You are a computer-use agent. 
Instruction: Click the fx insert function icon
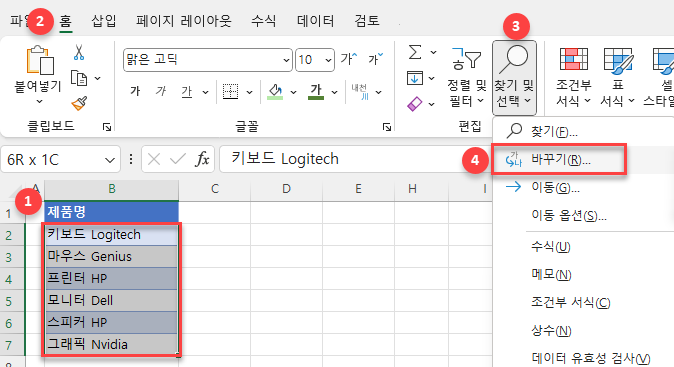(x=202, y=159)
